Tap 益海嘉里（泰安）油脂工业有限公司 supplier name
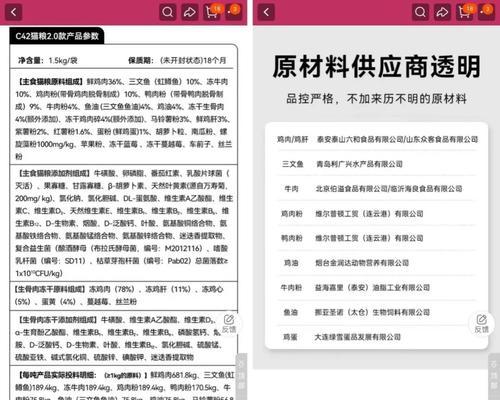 [372, 287]
